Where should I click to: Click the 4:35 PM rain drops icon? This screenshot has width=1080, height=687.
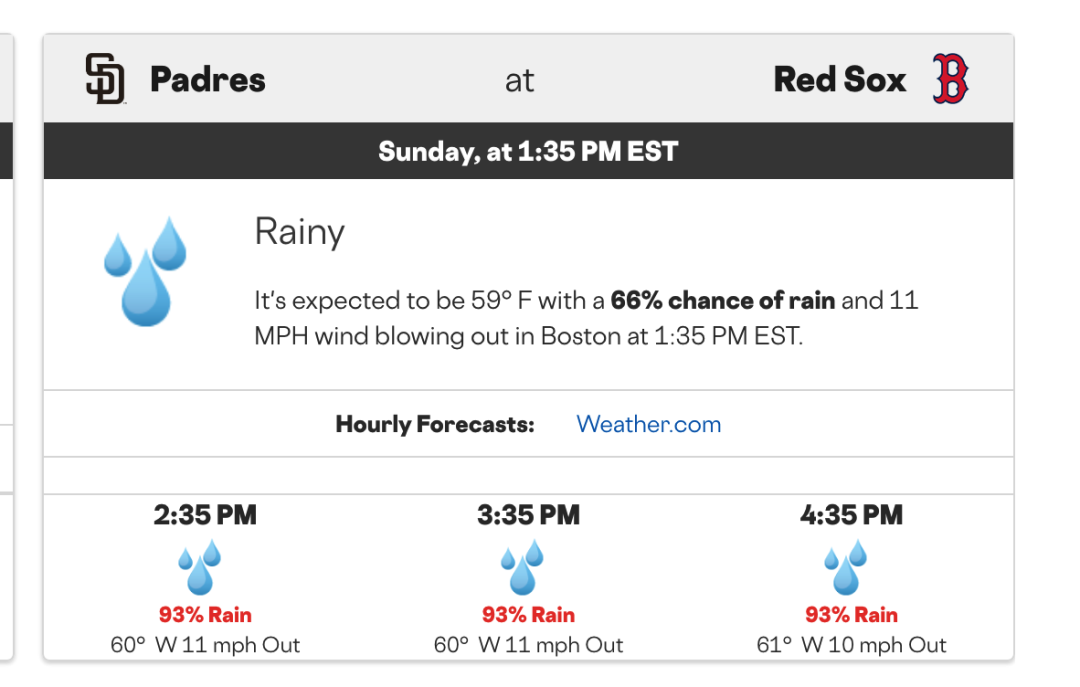[x=846, y=567]
